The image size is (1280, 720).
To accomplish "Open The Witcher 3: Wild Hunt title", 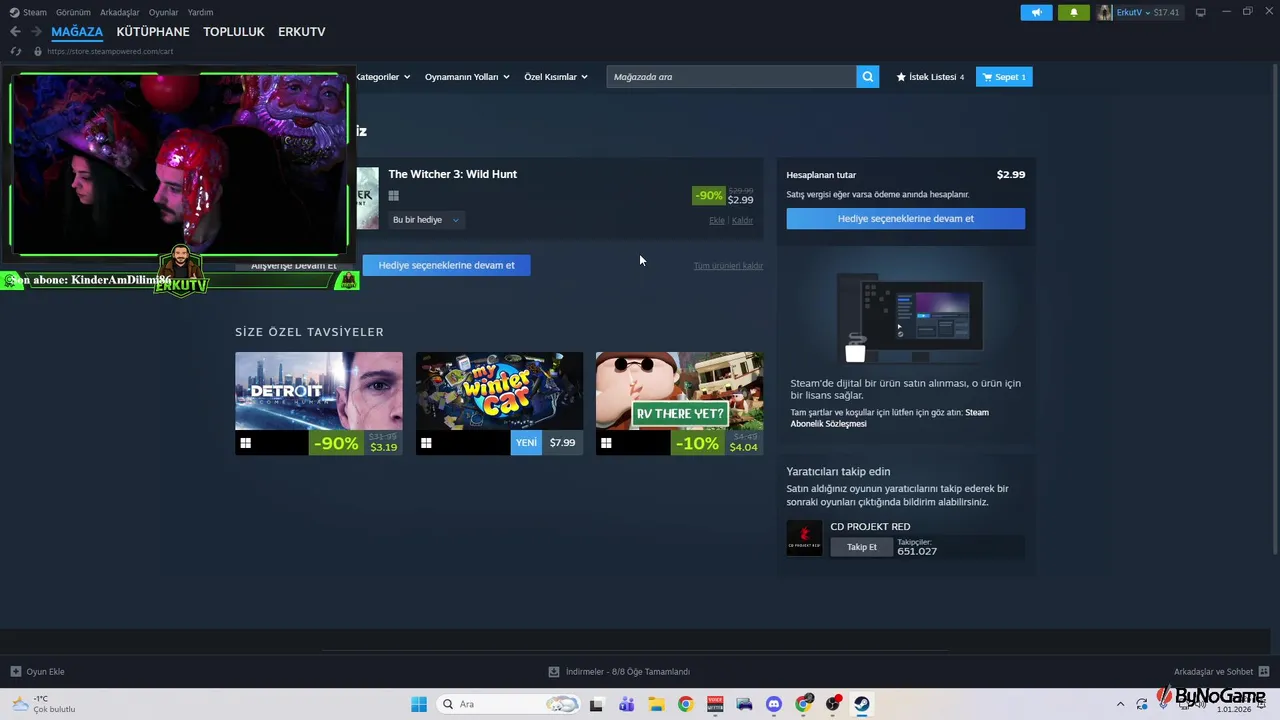I will point(452,174).
